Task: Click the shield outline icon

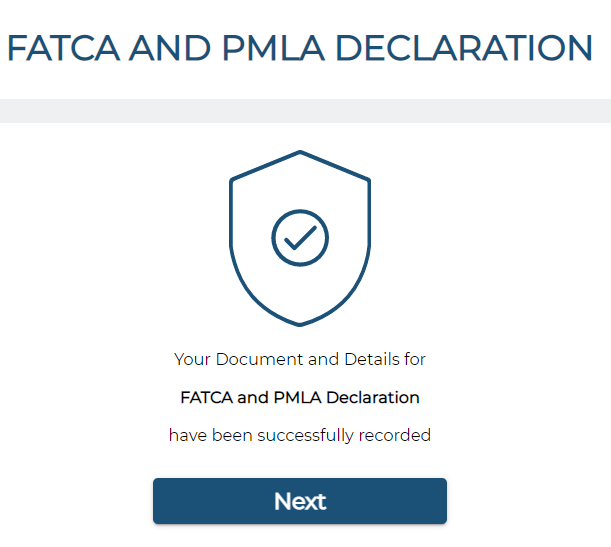Action: point(300,238)
